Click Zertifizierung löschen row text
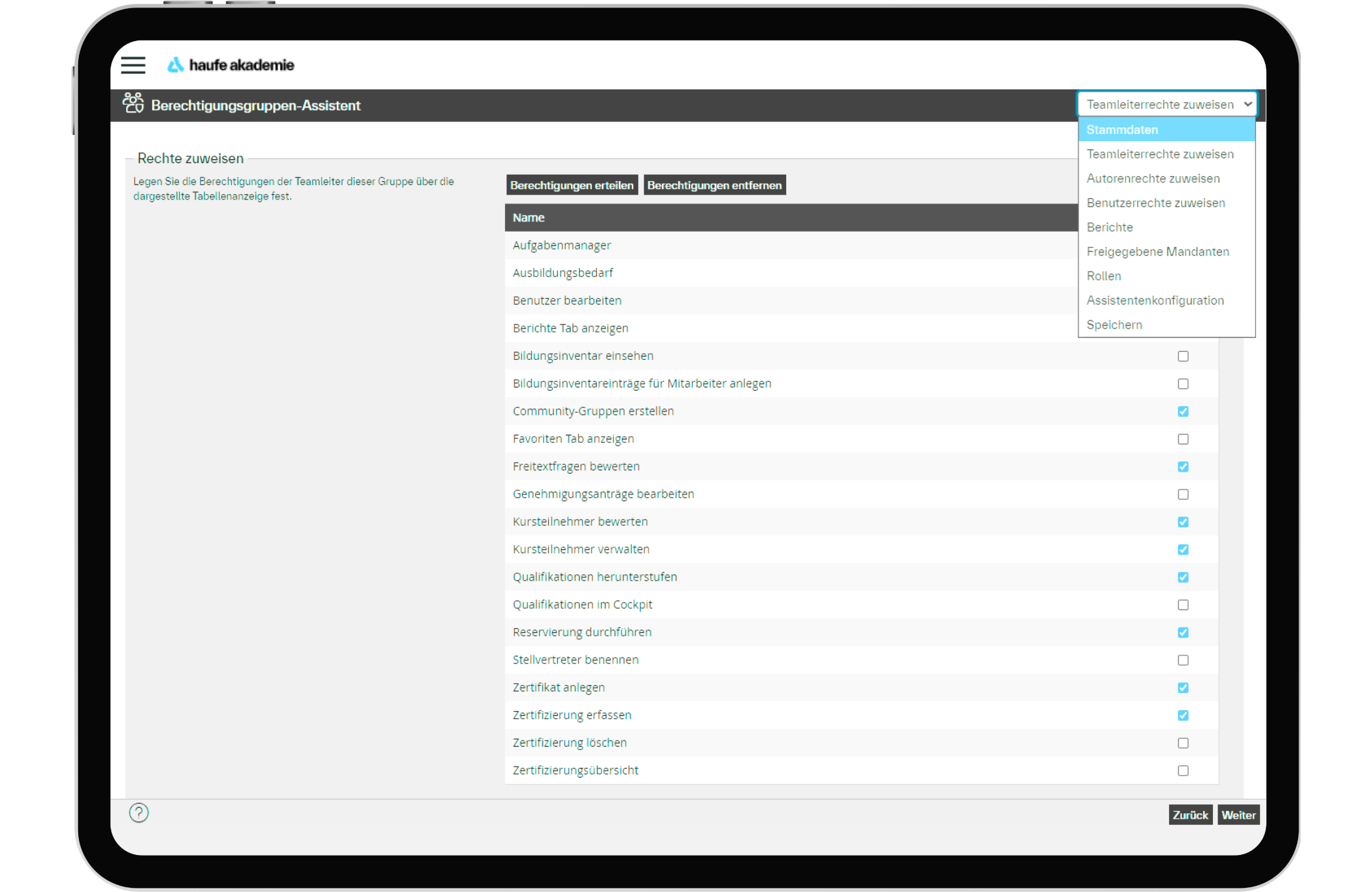This screenshot has height=892, width=1372. 570,743
